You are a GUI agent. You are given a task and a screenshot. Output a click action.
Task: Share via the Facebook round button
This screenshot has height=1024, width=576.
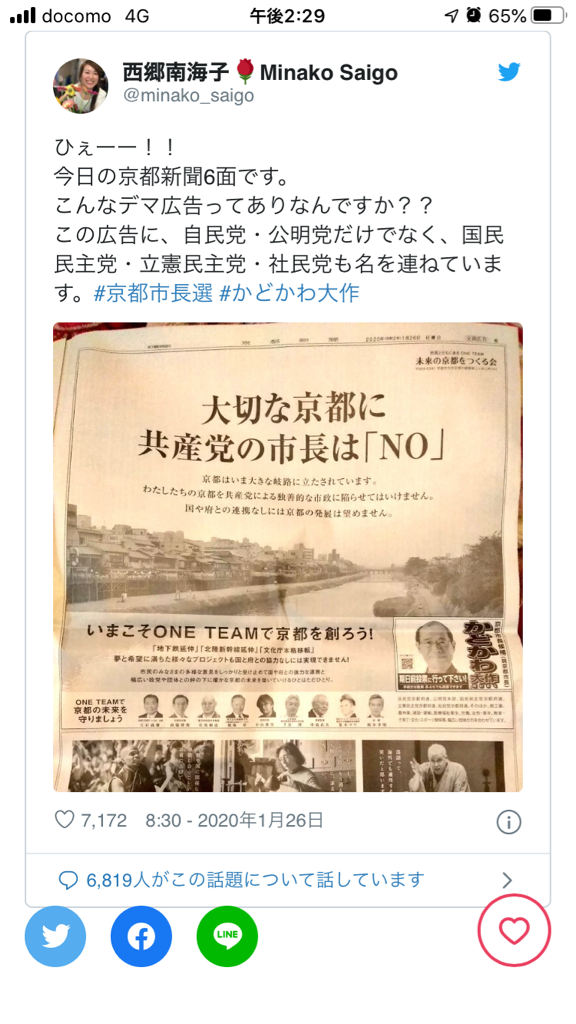[x=142, y=936]
